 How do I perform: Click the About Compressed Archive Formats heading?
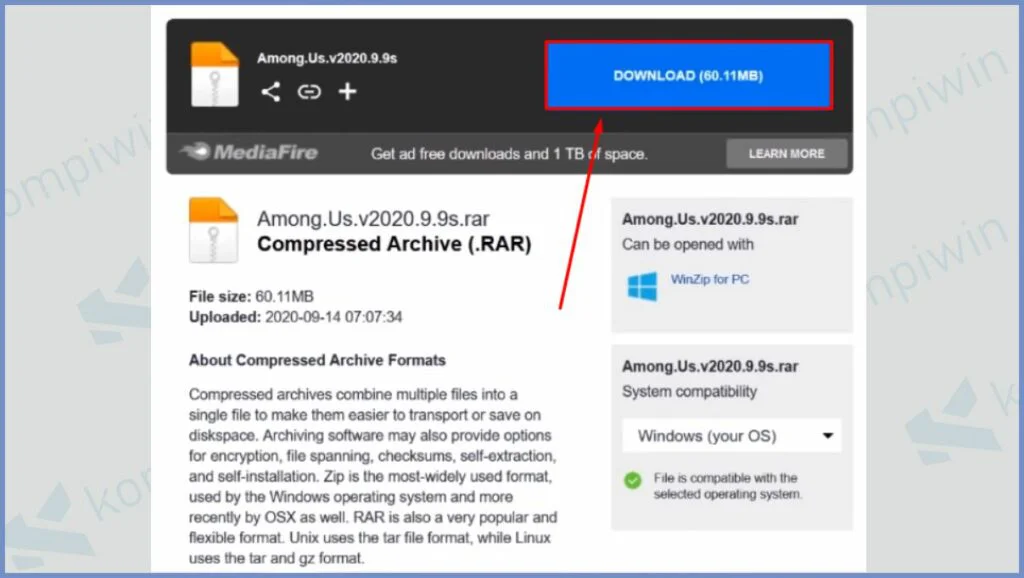[x=317, y=360]
